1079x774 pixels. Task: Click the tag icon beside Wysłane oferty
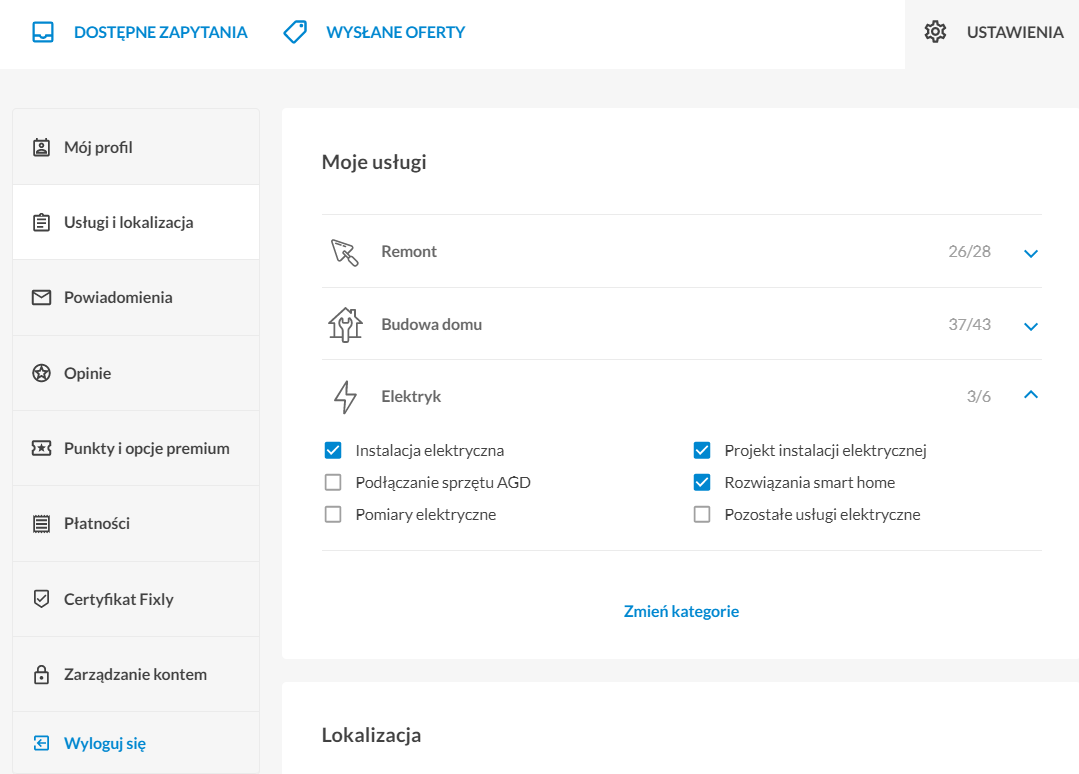point(295,32)
